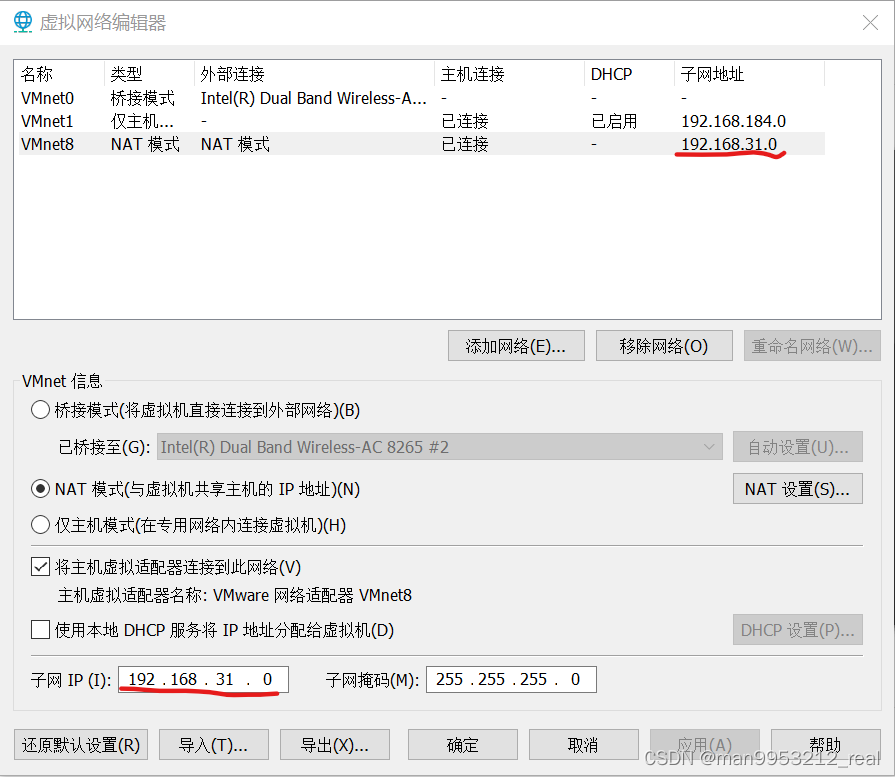Open NAT 设置(S) dialog
This screenshot has height=777, width=895.
point(797,489)
